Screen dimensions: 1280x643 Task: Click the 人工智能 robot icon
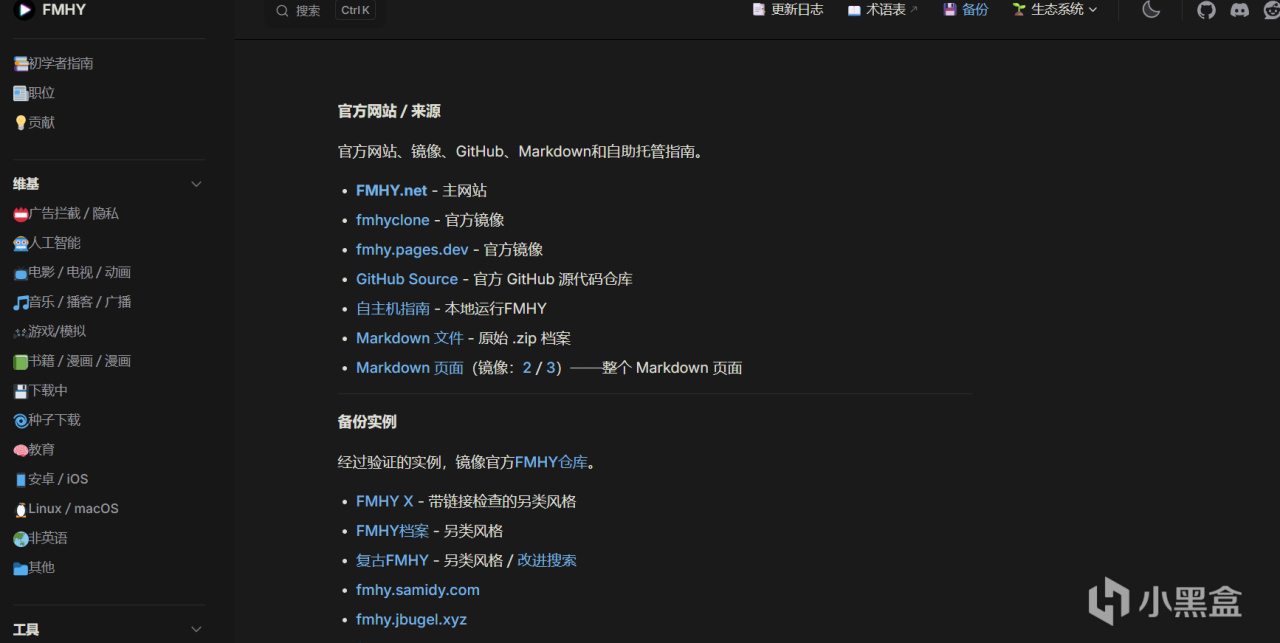coord(20,243)
